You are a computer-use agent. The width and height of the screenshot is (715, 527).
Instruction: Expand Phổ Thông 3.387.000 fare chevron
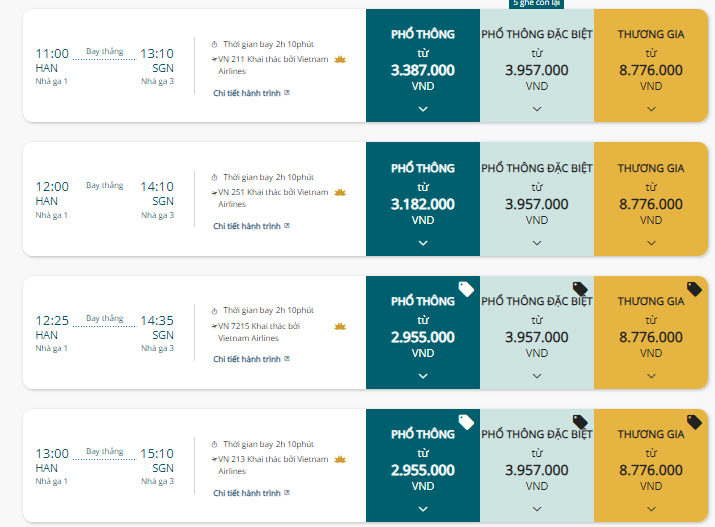[423, 109]
